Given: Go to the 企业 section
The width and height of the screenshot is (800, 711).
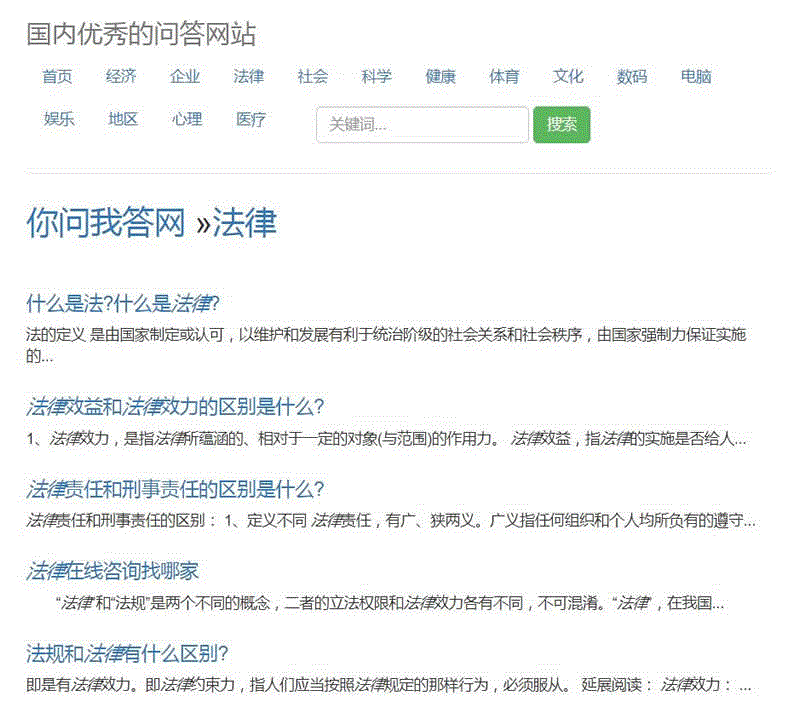Looking at the screenshot, I should 185,77.
